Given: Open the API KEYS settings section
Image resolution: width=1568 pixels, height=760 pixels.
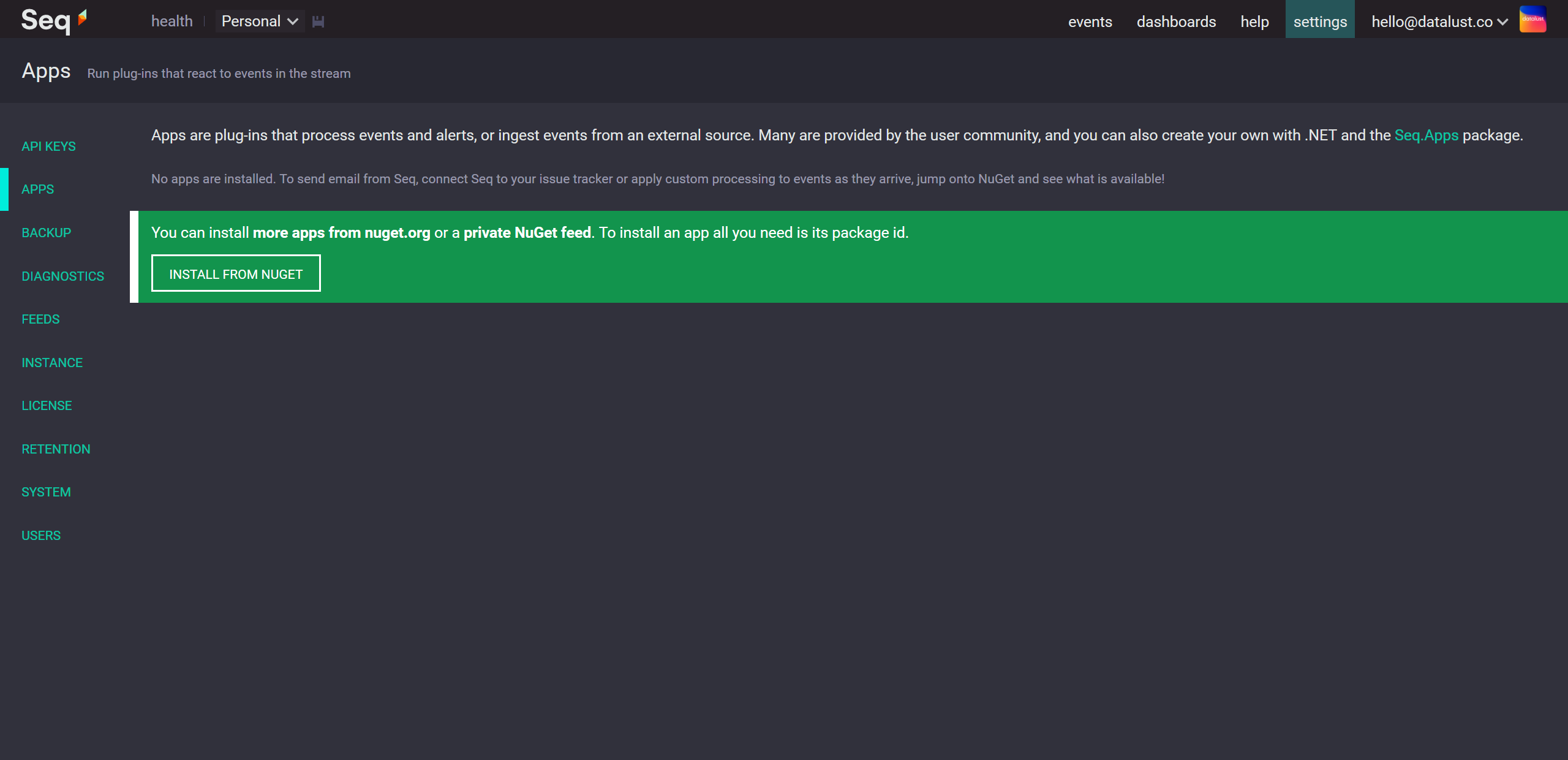Looking at the screenshot, I should 50,146.
